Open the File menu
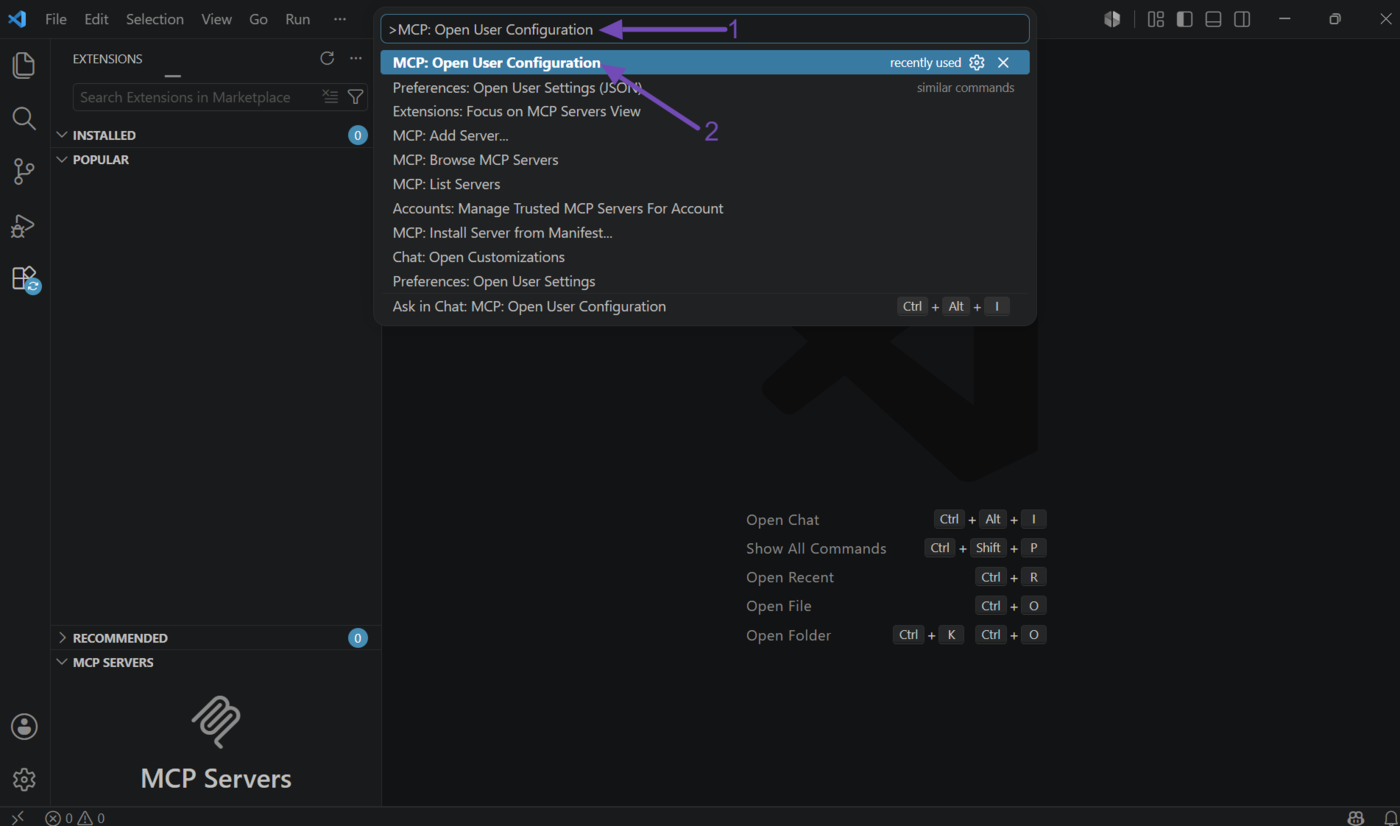This screenshot has width=1400, height=826. click(x=56, y=19)
